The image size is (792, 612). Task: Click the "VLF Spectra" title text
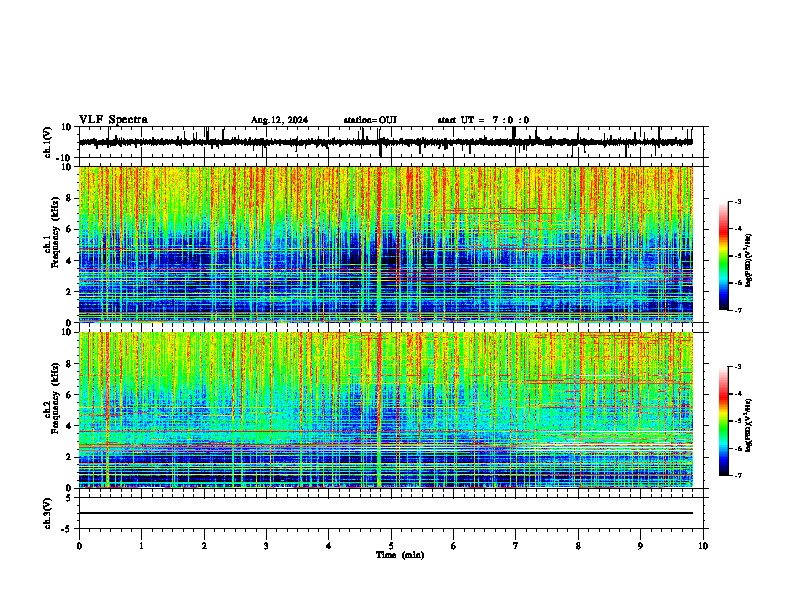(113, 120)
